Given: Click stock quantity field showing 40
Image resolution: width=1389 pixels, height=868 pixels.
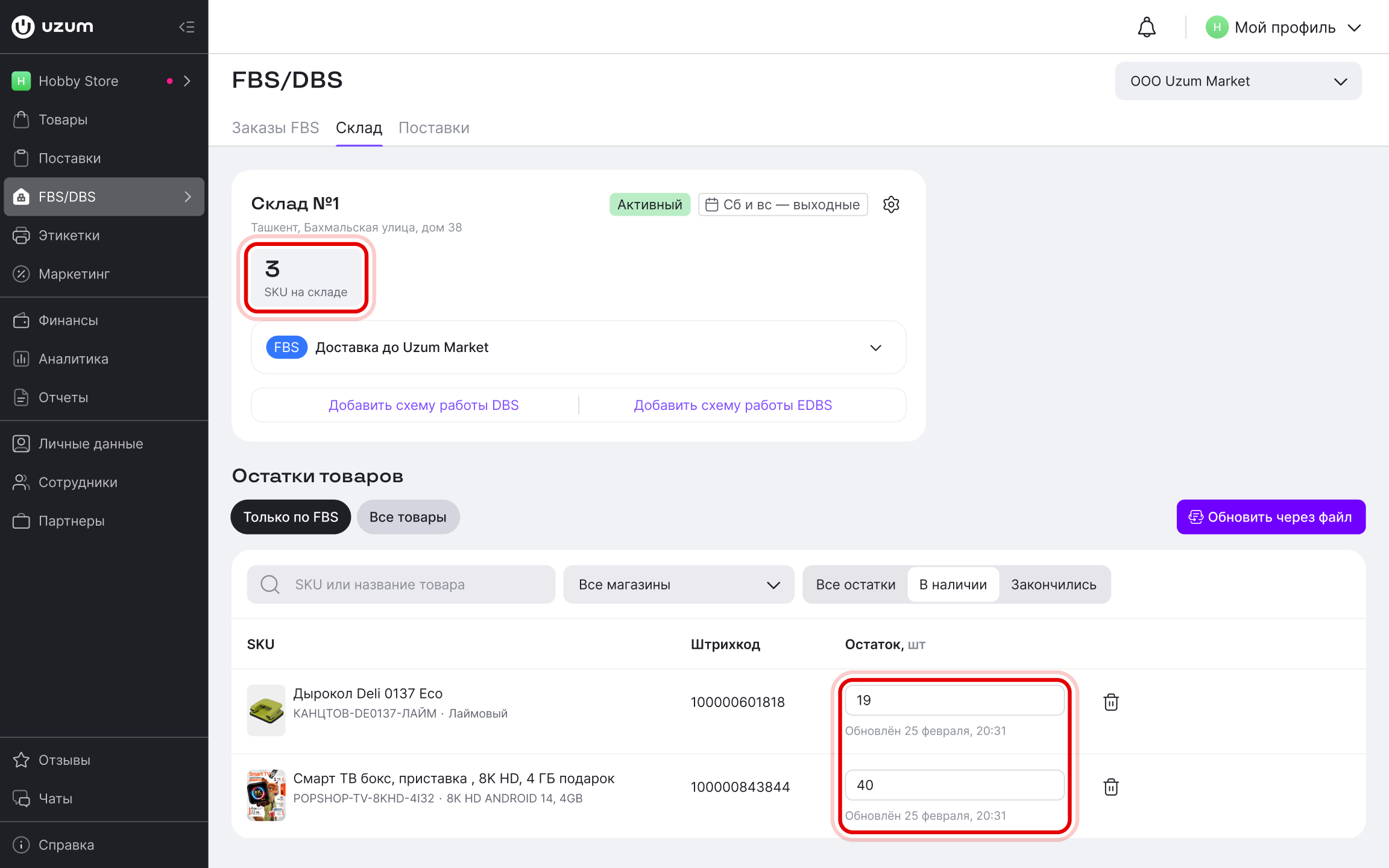Looking at the screenshot, I should (x=954, y=785).
